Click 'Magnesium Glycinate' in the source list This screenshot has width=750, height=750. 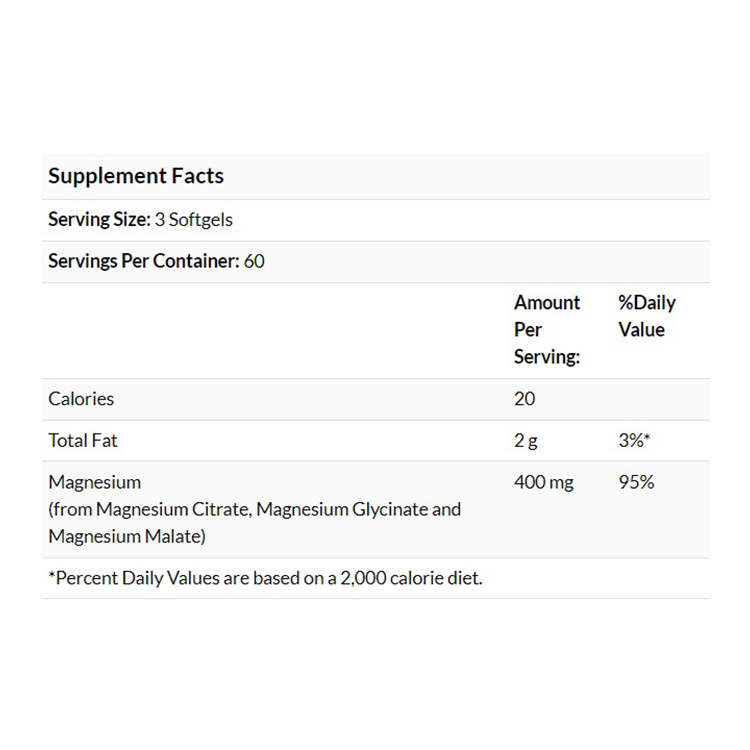point(340,509)
